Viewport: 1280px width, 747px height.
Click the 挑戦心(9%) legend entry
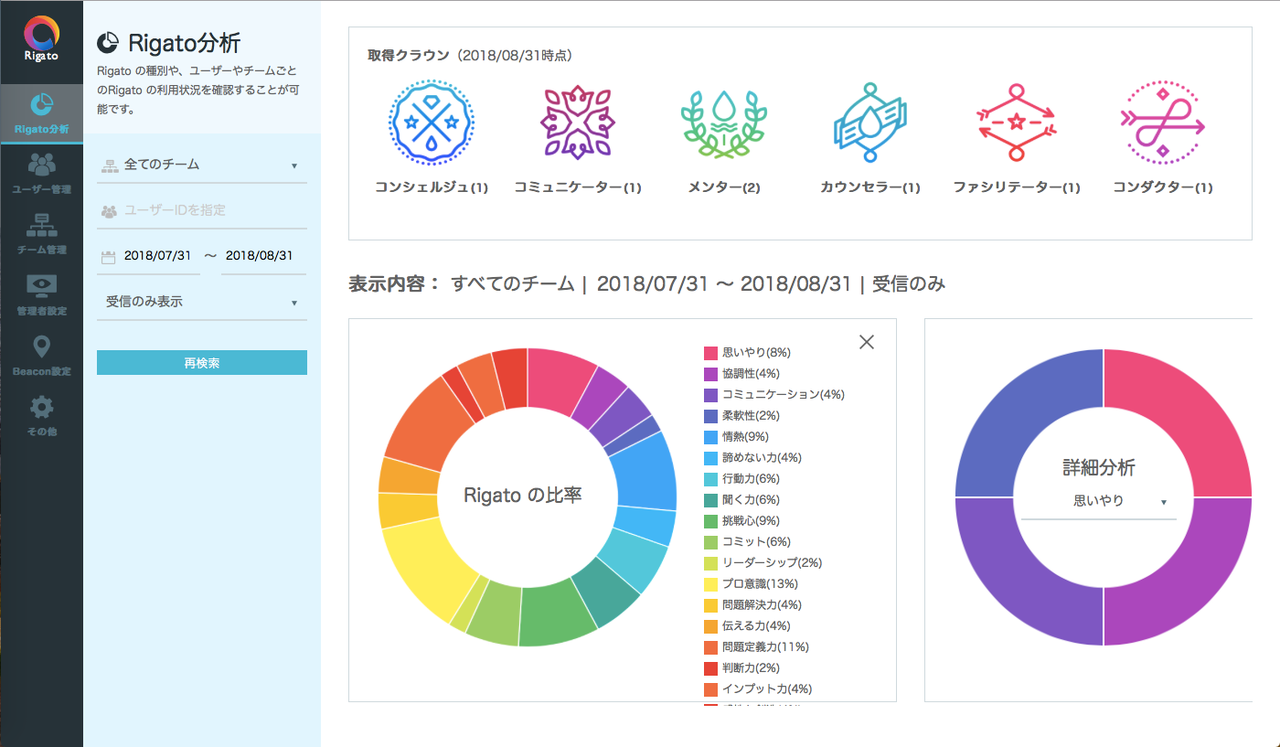(x=741, y=521)
